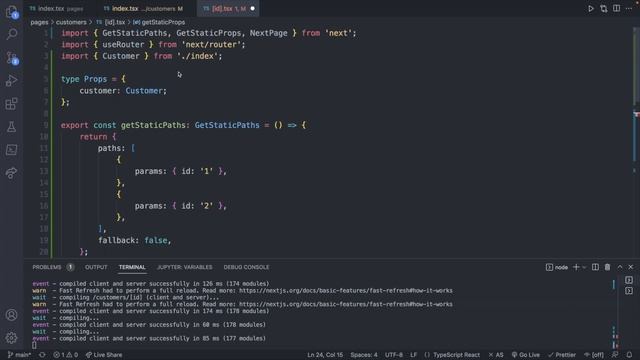Open the Explorer view in activity bar
The image size is (640, 360).
(x=12, y=12)
